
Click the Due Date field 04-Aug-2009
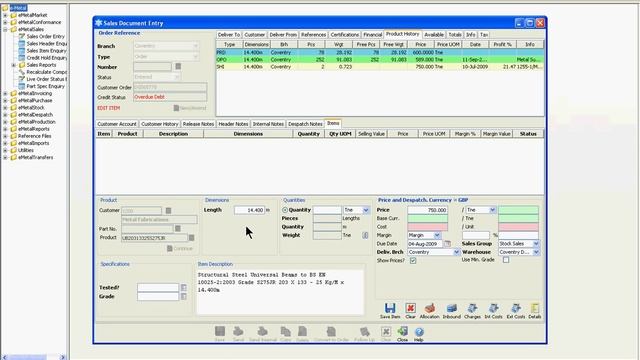(x=425, y=244)
